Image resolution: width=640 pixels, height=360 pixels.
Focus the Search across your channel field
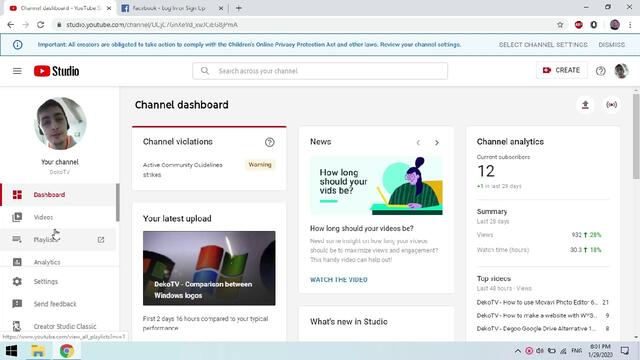point(320,71)
